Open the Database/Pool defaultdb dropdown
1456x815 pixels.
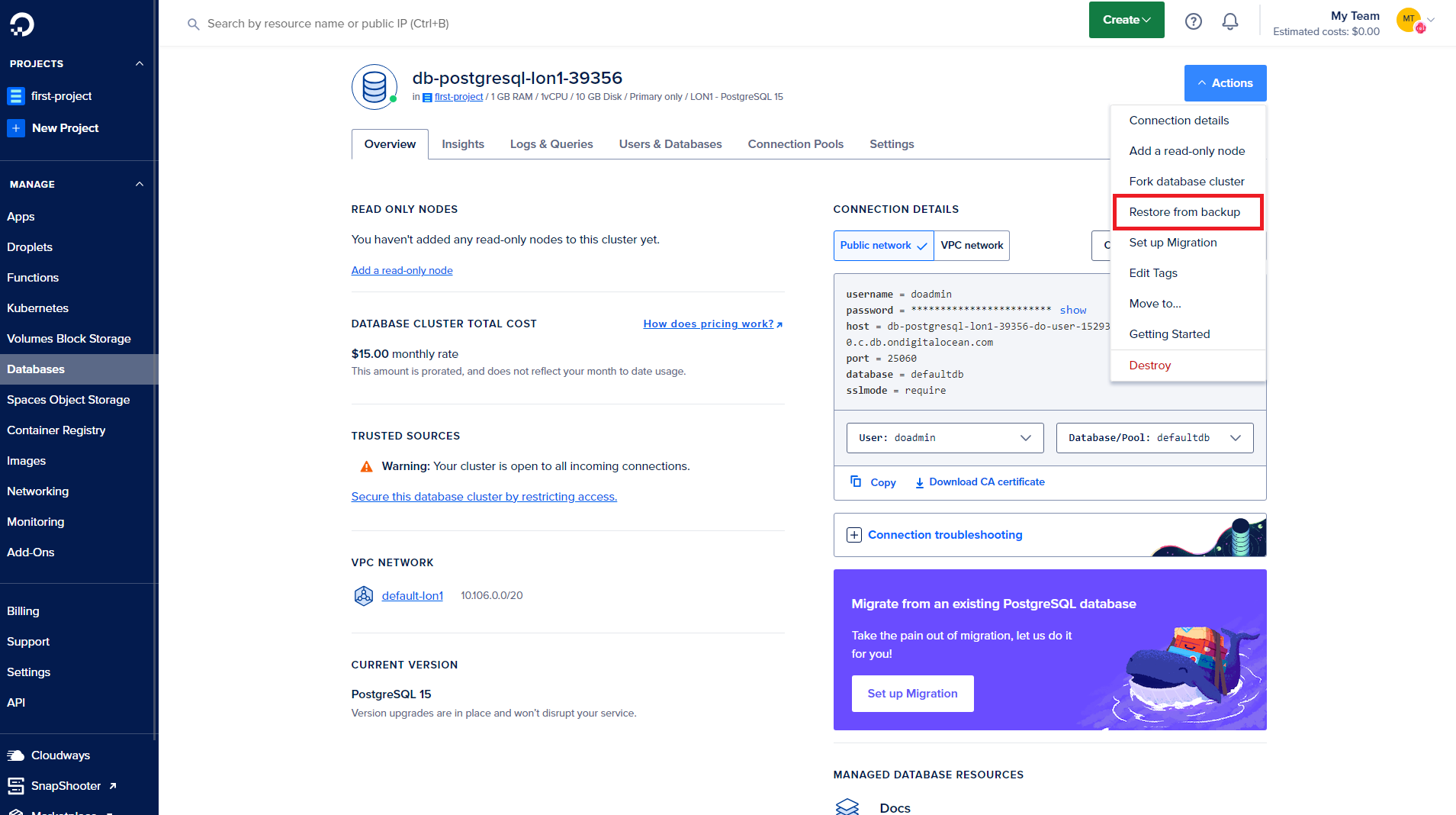click(1154, 438)
